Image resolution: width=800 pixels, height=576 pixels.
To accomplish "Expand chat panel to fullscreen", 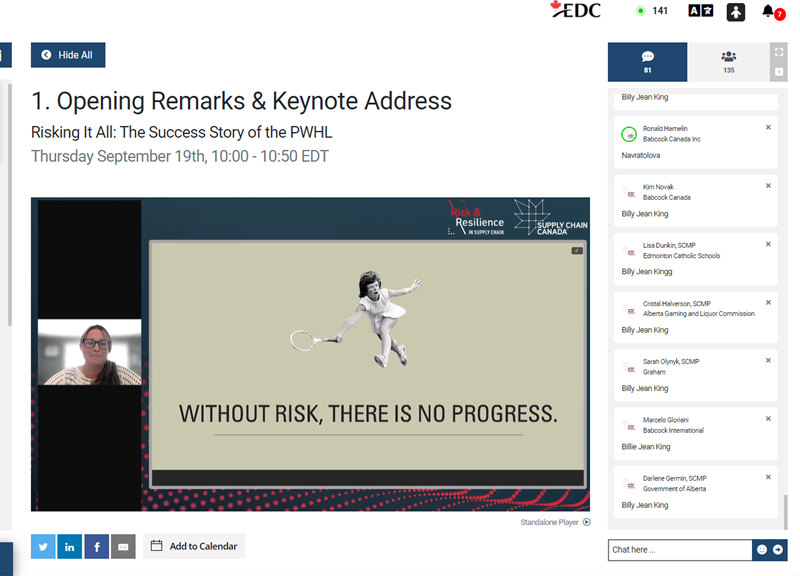I will [x=779, y=52].
